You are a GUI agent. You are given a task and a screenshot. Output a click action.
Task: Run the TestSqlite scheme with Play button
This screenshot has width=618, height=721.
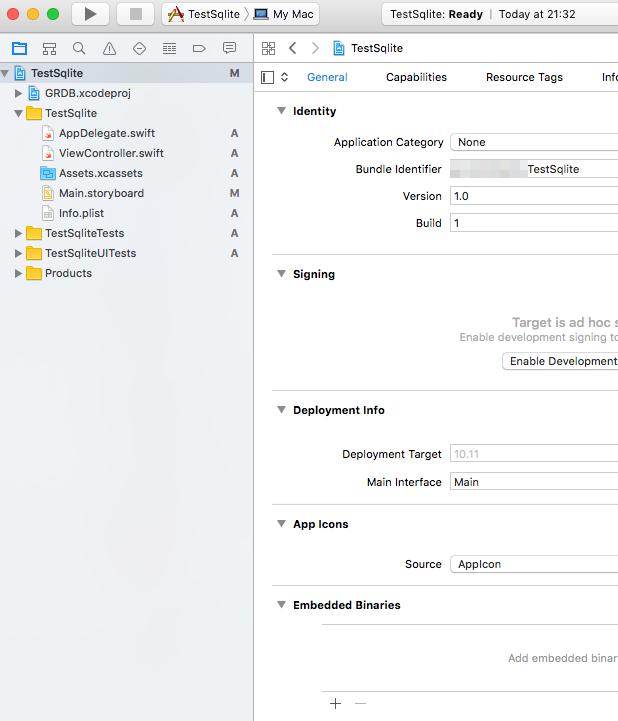pos(91,14)
